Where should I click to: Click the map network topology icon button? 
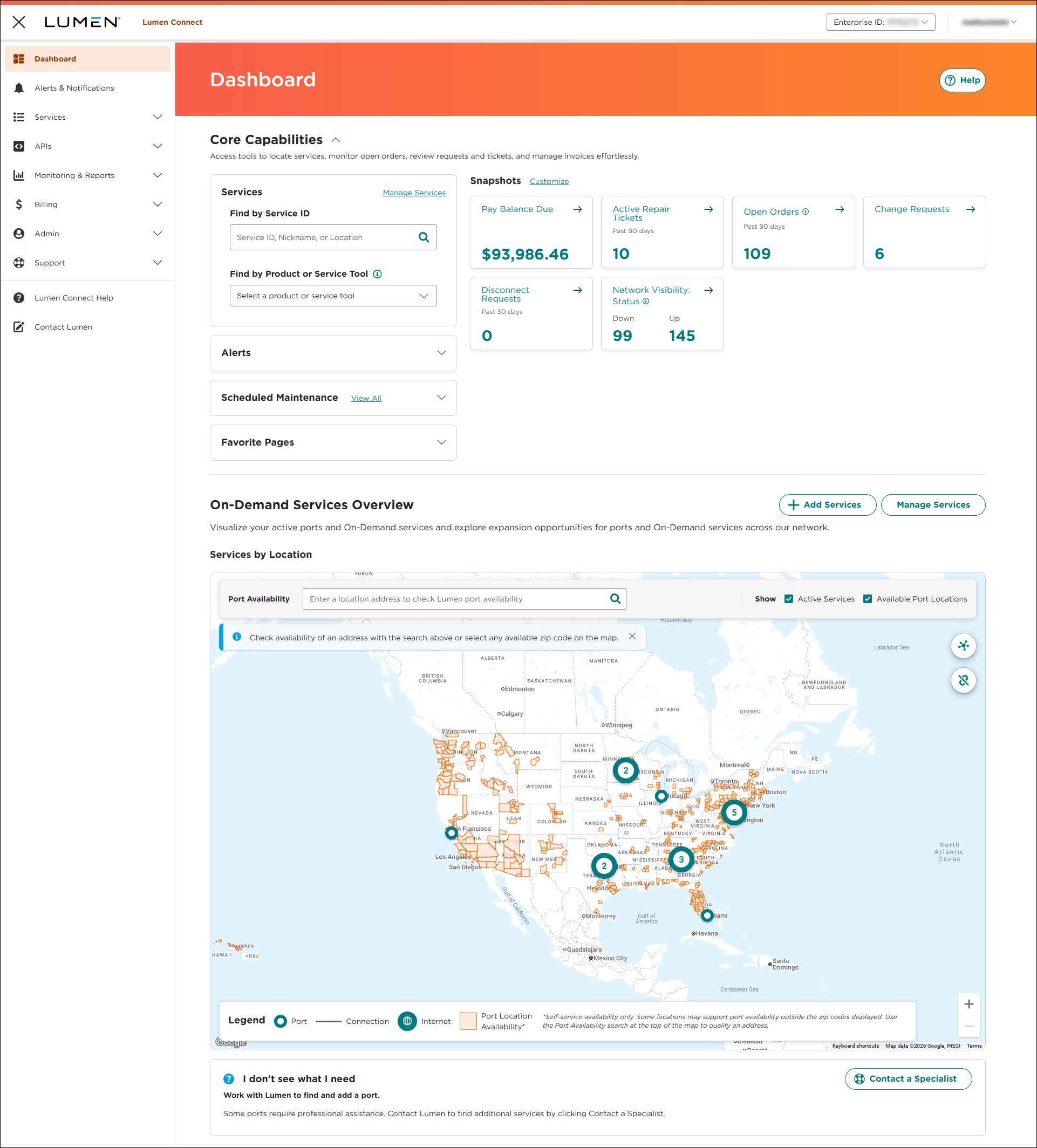963,645
